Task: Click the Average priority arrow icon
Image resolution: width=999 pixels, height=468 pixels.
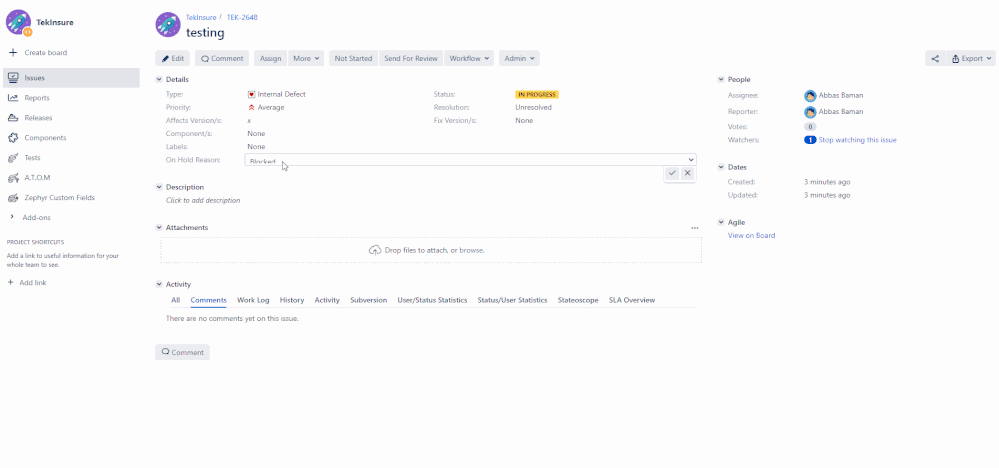Action: click(x=252, y=108)
